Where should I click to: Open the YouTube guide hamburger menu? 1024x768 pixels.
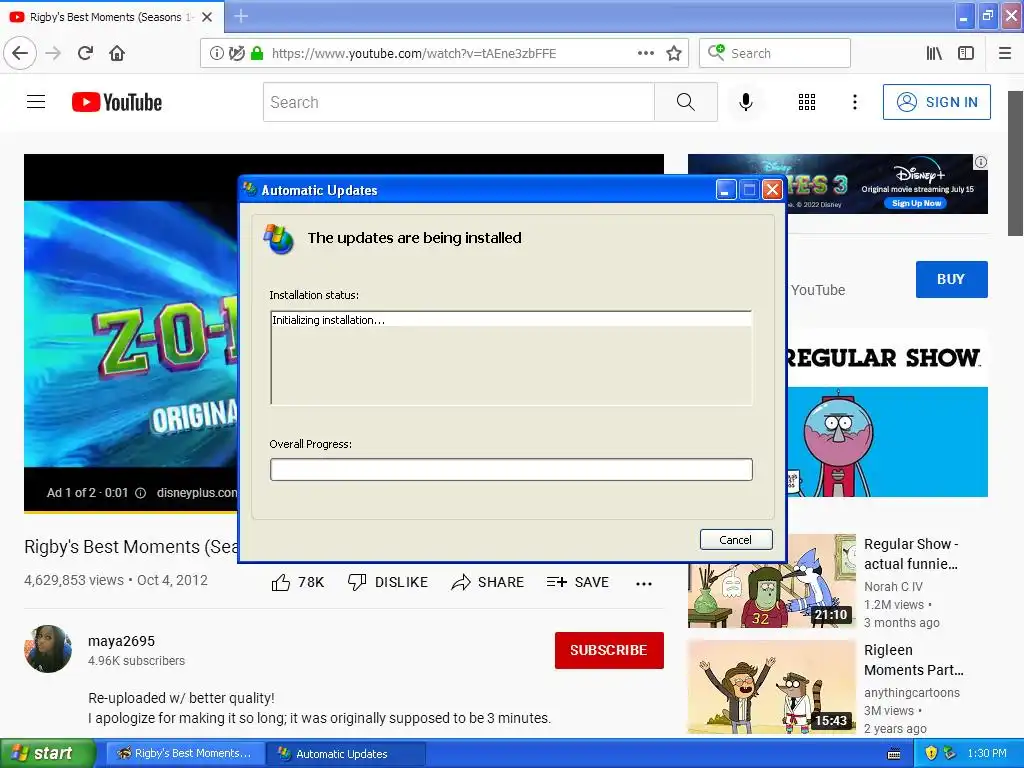(x=36, y=102)
